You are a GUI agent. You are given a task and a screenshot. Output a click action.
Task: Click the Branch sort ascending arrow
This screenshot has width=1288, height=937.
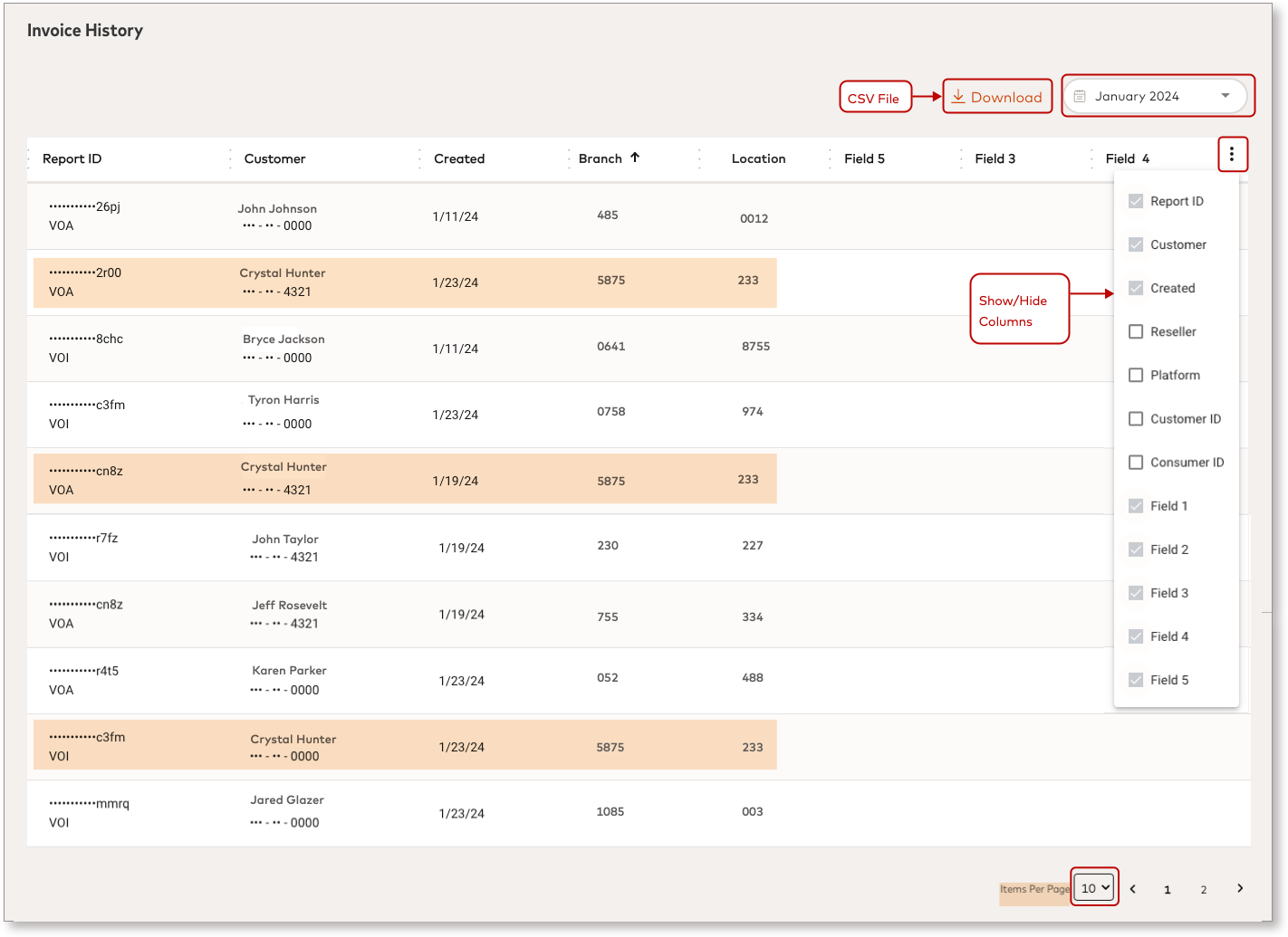635,158
